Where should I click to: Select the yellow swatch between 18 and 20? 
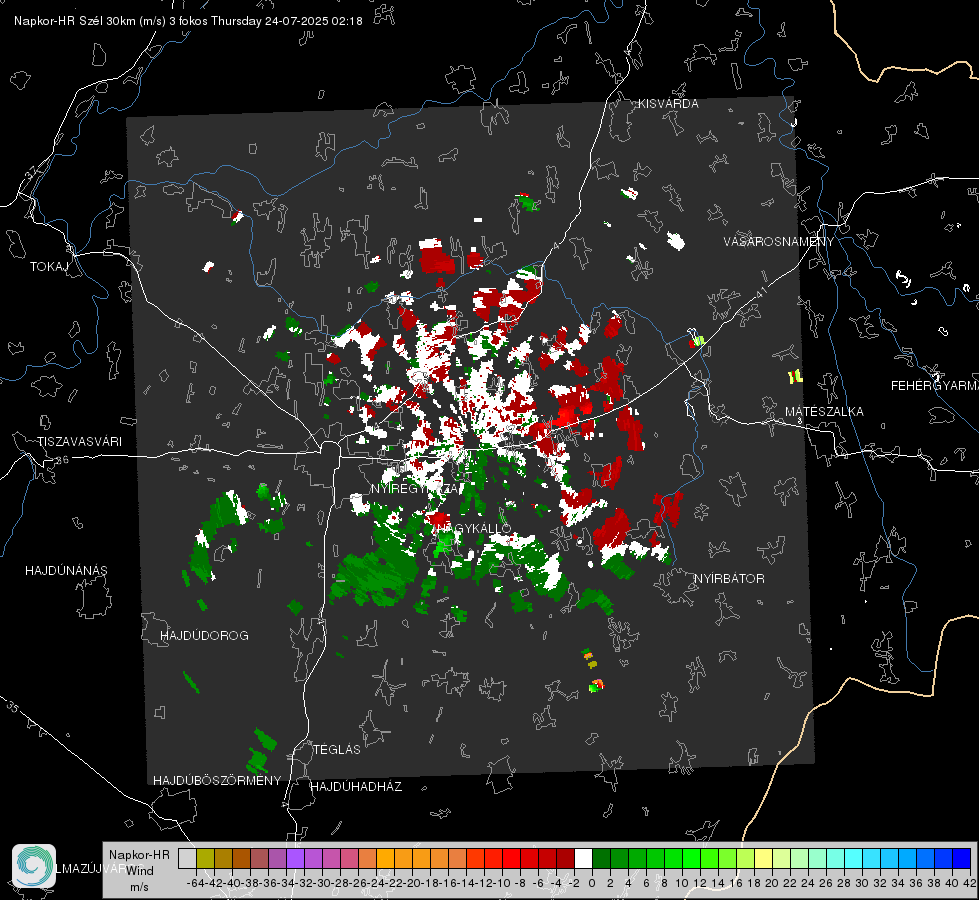point(764,858)
